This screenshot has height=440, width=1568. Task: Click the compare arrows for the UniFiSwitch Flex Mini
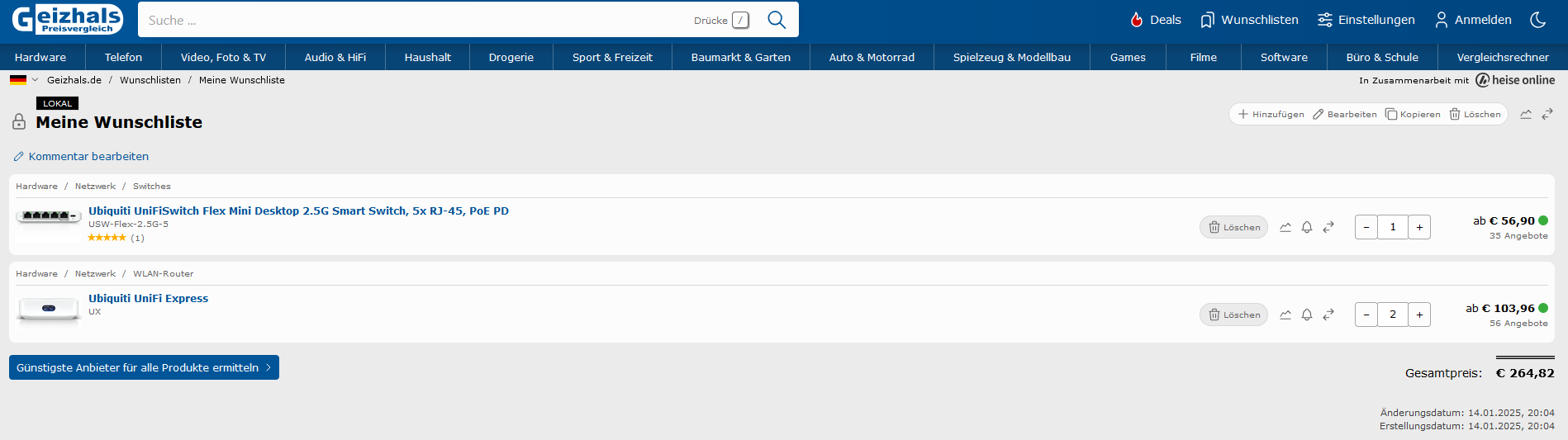[1328, 227]
